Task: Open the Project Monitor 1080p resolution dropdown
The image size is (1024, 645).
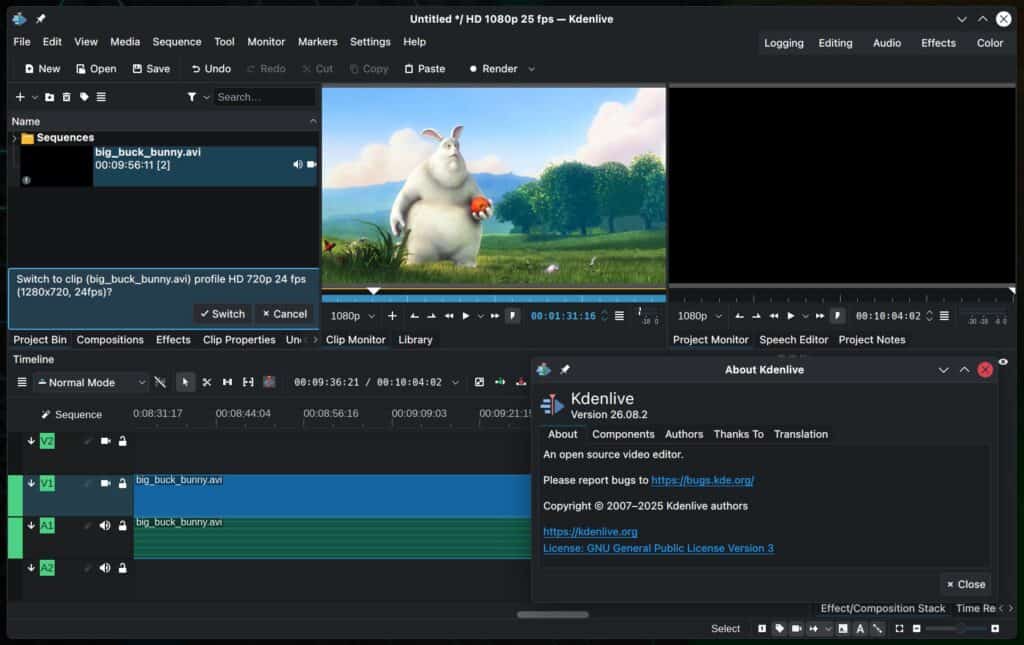Action: 699,316
